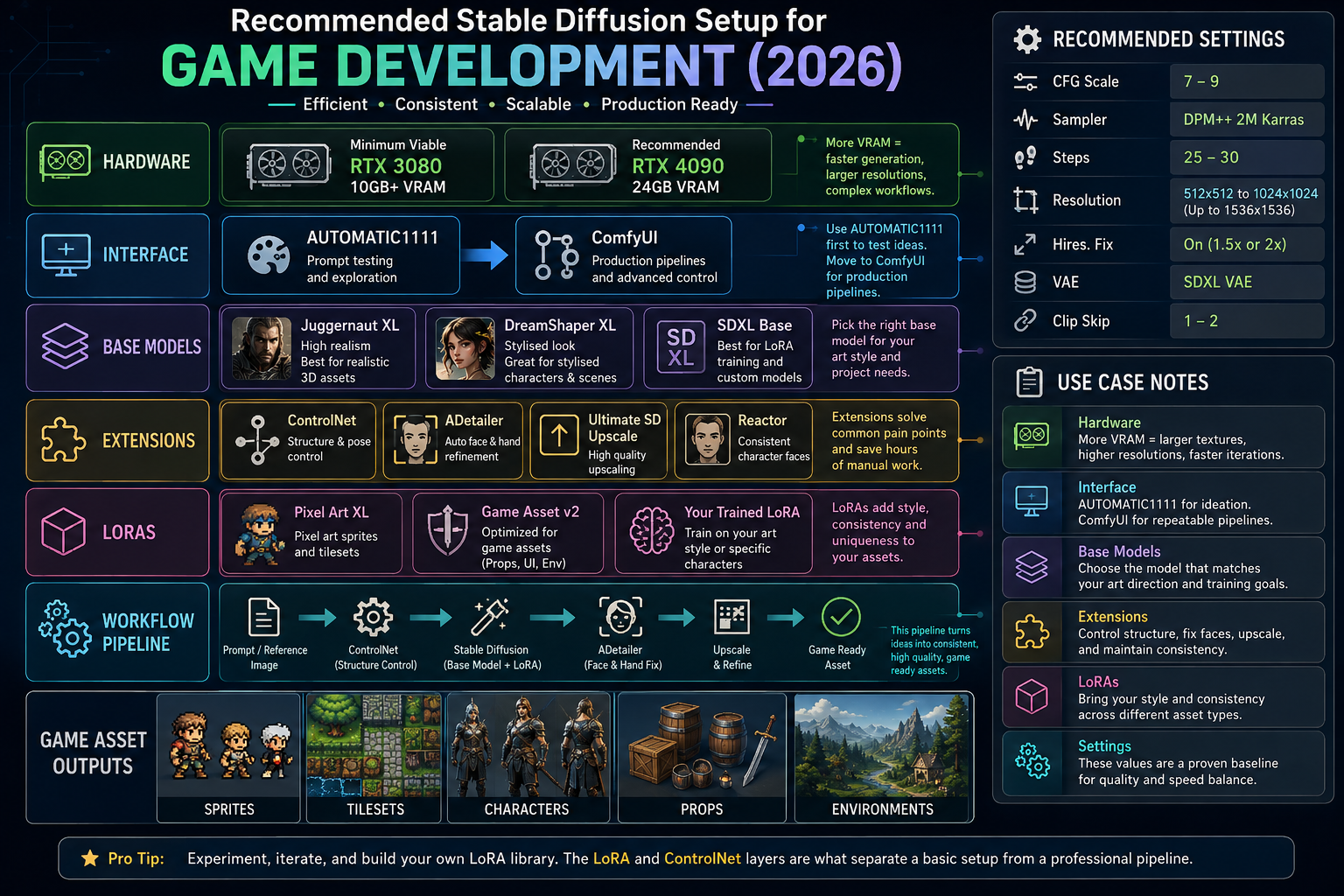1344x896 pixels.
Task: Click the waveform icon next to Sampler
Action: 1025,120
